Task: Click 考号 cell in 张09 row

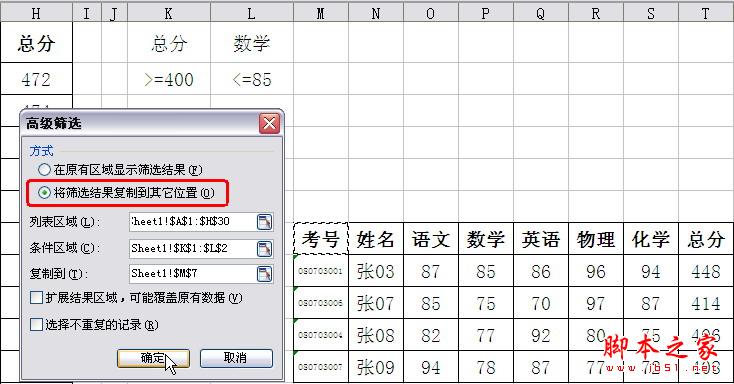Action: coord(321,367)
